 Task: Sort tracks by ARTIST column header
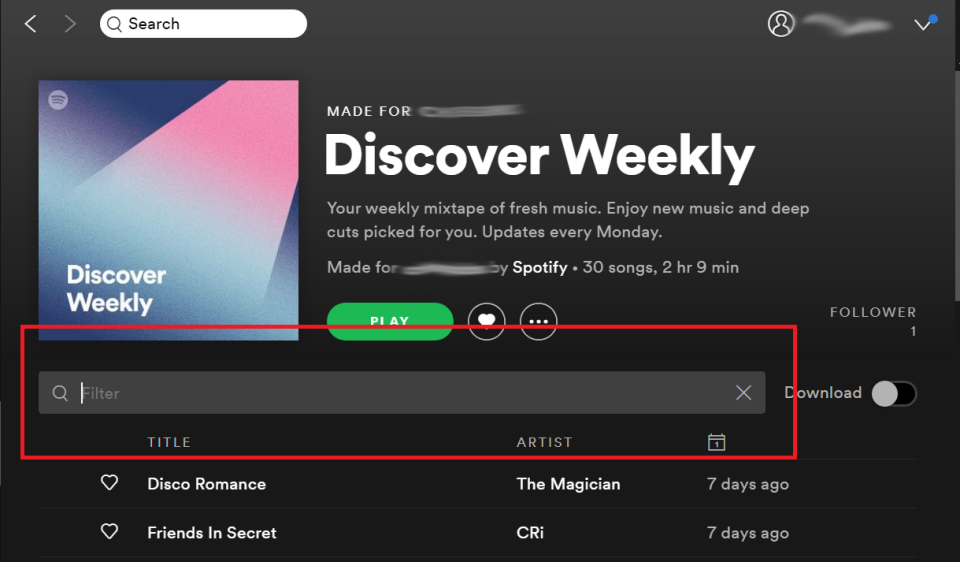[544, 442]
